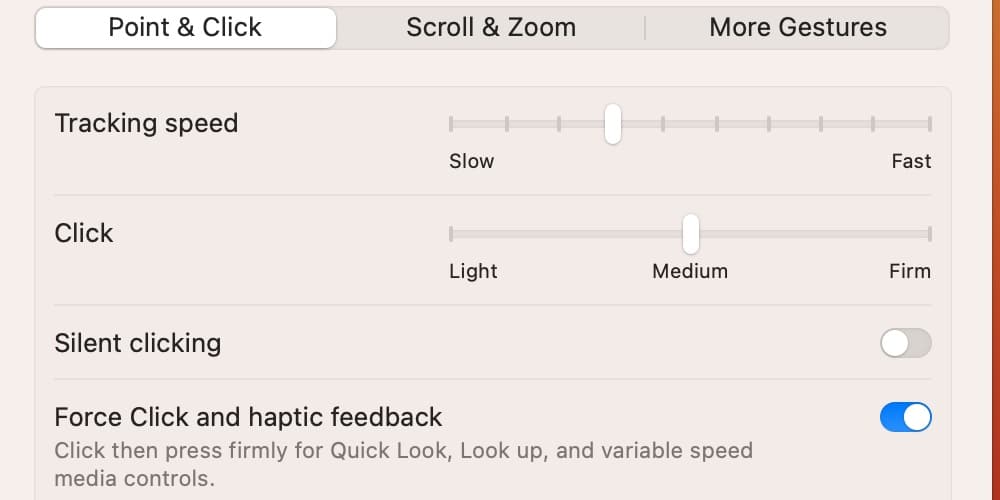This screenshot has width=1000, height=500.
Task: Click the Tracking speed row title
Action: [x=146, y=123]
